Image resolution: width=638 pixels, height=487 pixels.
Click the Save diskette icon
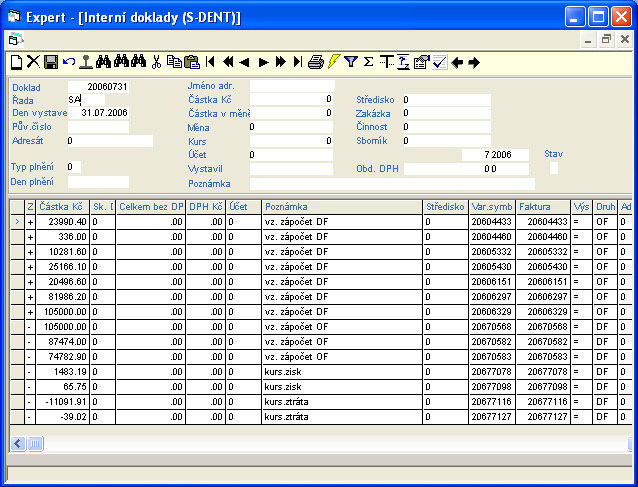click(x=50, y=62)
